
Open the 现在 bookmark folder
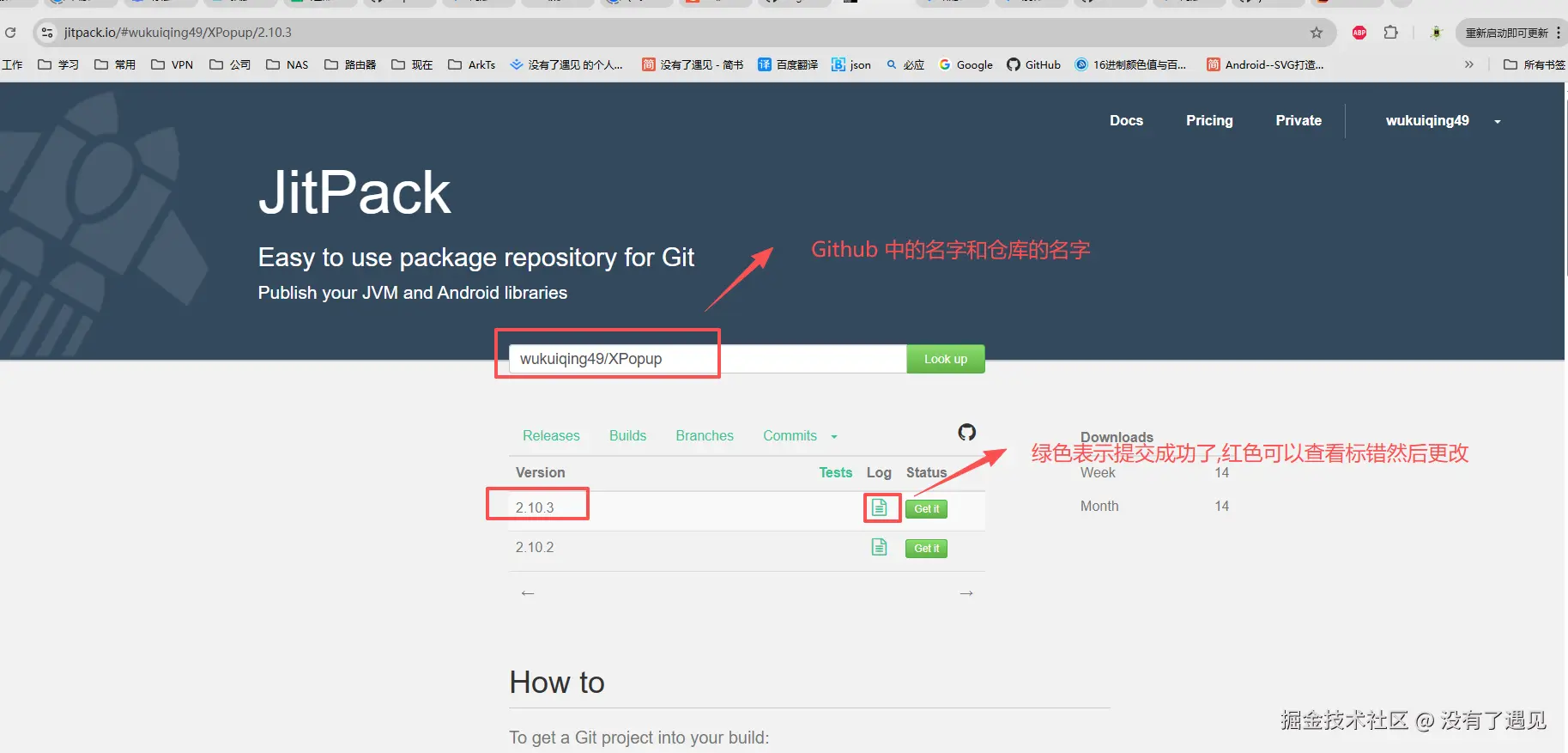click(412, 64)
